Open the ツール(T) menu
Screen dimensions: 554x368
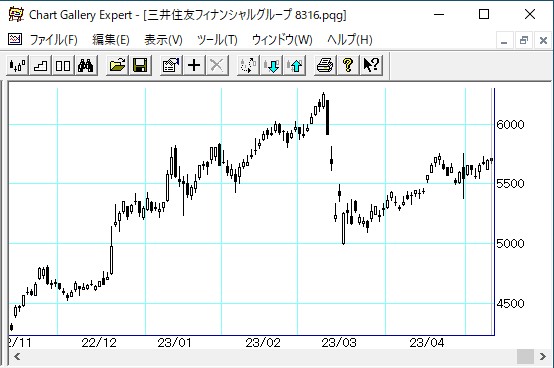[x=217, y=40]
